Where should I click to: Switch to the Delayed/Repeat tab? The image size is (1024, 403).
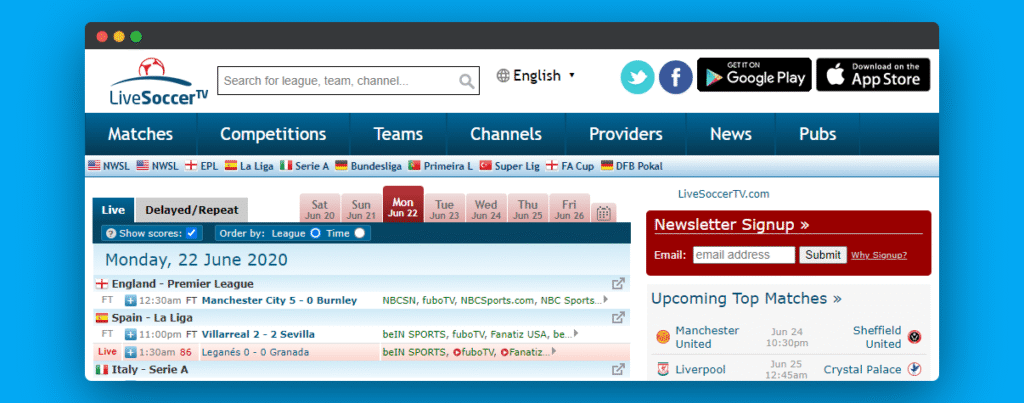pos(192,210)
